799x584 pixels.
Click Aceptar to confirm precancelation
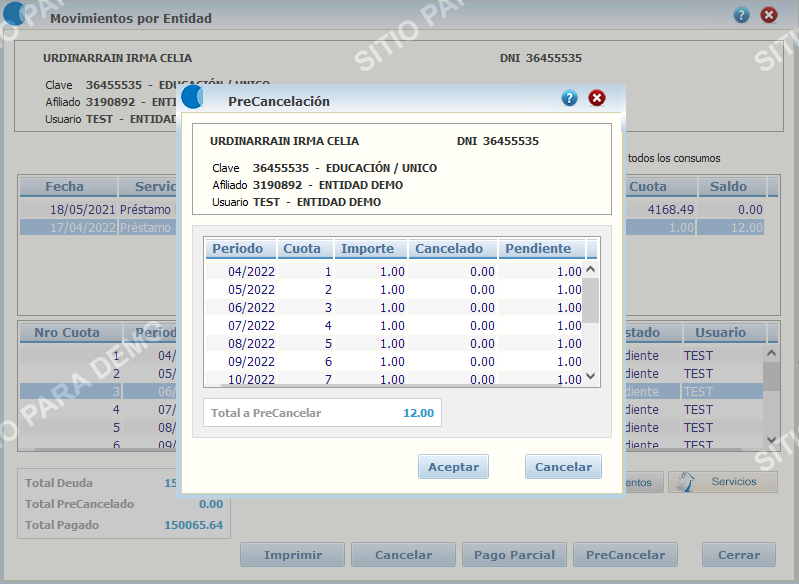[x=453, y=467]
